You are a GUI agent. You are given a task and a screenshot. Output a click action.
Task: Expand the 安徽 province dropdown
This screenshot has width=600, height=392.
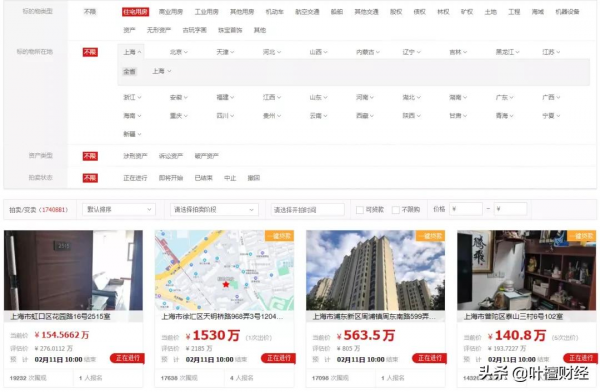click(x=179, y=98)
